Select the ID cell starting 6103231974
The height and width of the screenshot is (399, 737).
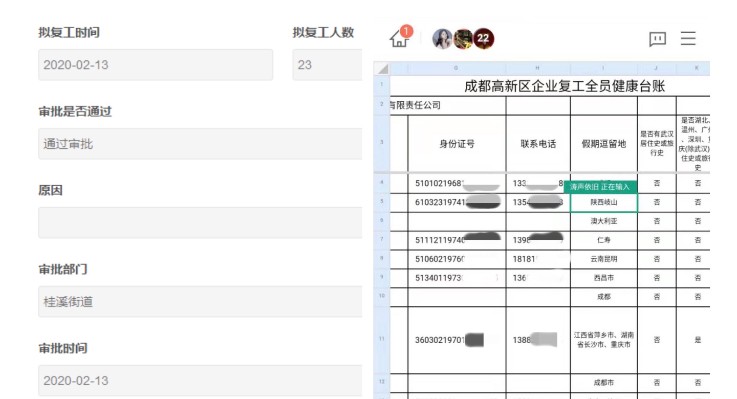click(457, 203)
